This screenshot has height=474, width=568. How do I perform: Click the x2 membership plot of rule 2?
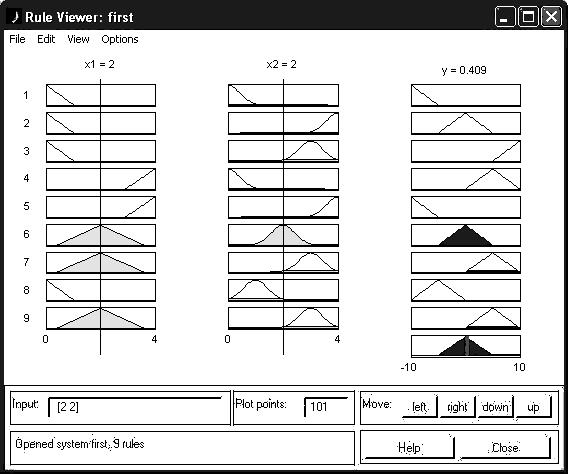283,123
